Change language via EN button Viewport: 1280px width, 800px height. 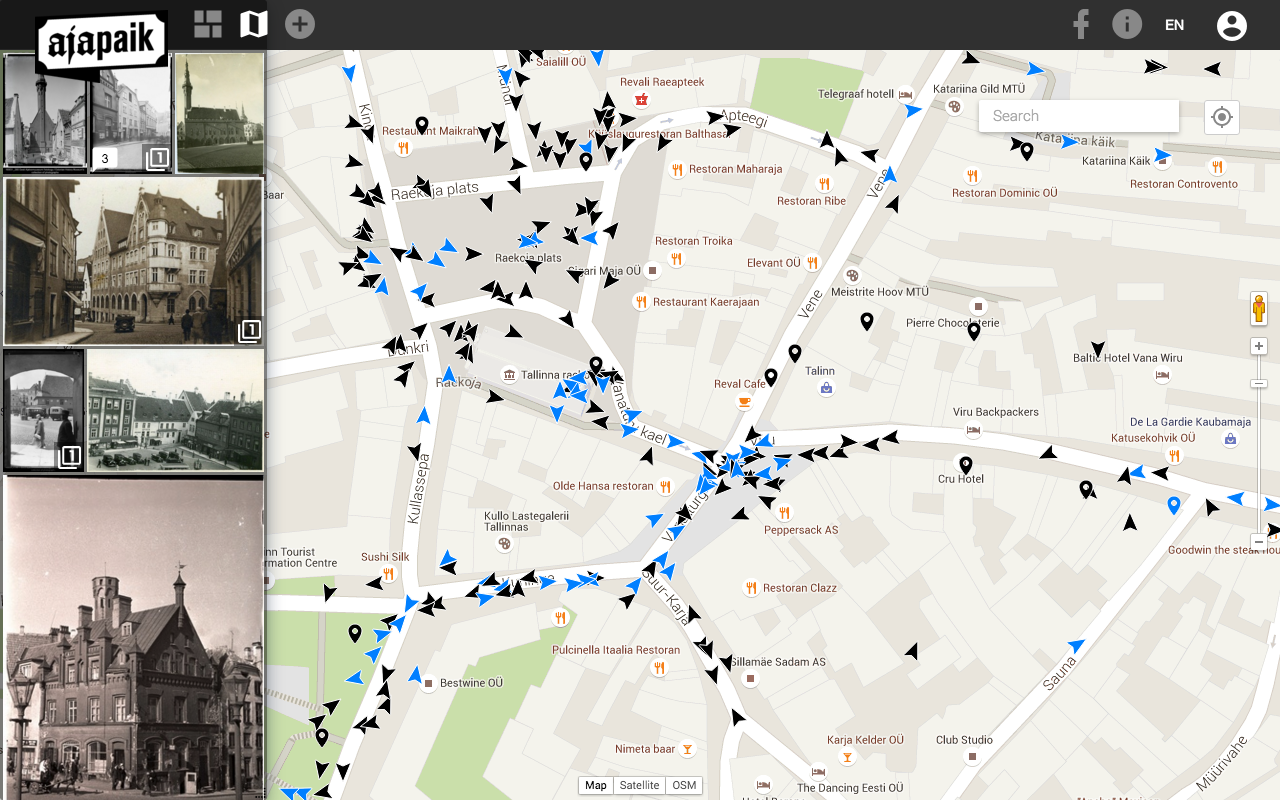tap(1175, 25)
